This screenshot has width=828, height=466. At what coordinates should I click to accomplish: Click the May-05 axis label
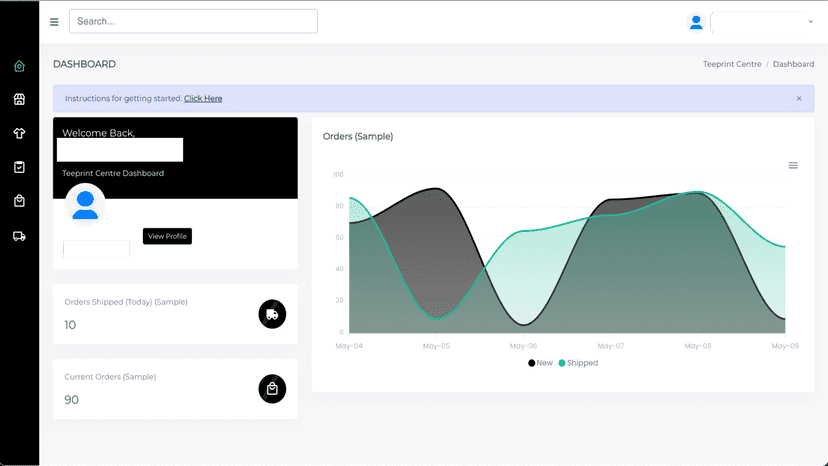(436, 346)
